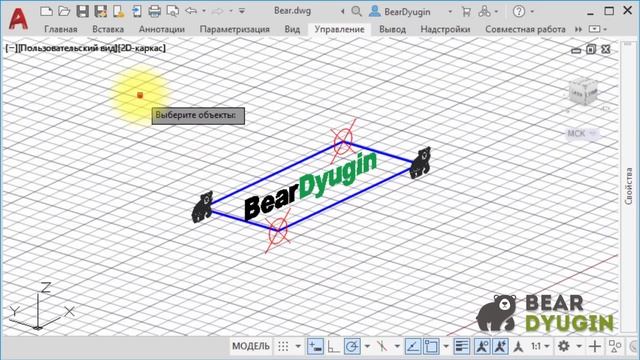Click the Isolate Objects shapes icon
640x360 pixels.
[x=614, y=346]
